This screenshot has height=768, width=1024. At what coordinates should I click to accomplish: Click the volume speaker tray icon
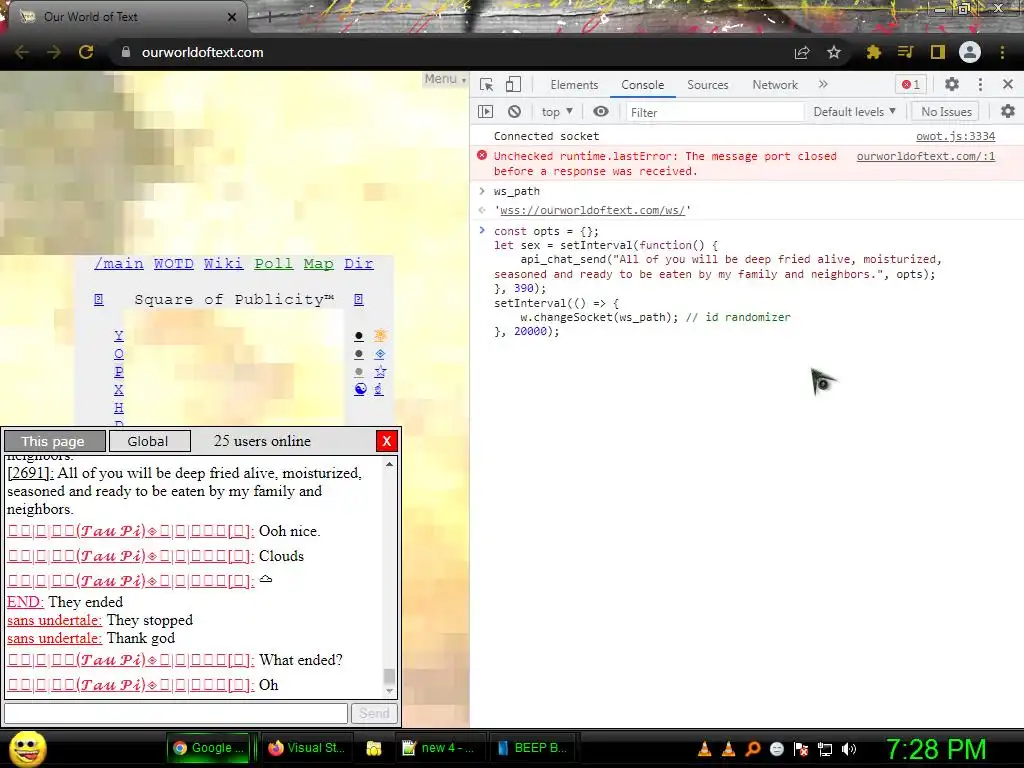[x=848, y=749]
